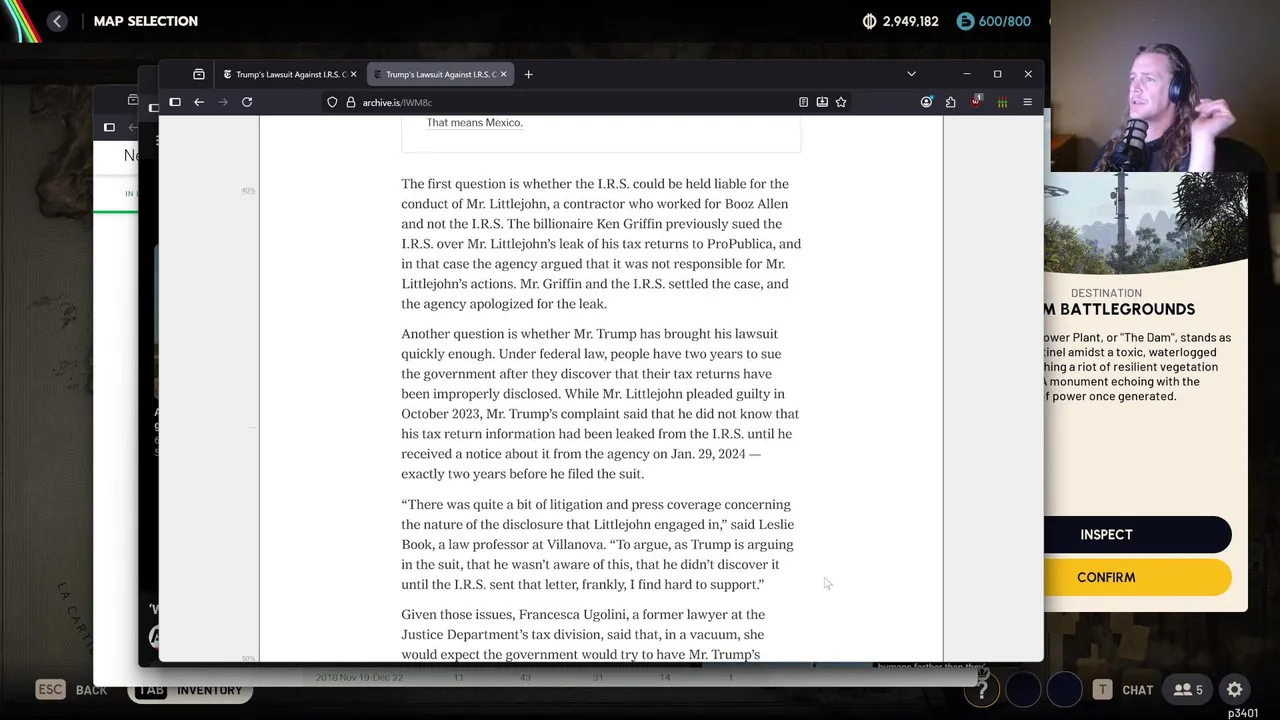Screen dimensions: 1280x720
Task: Click the save page icon in address bar
Action: coord(822,102)
